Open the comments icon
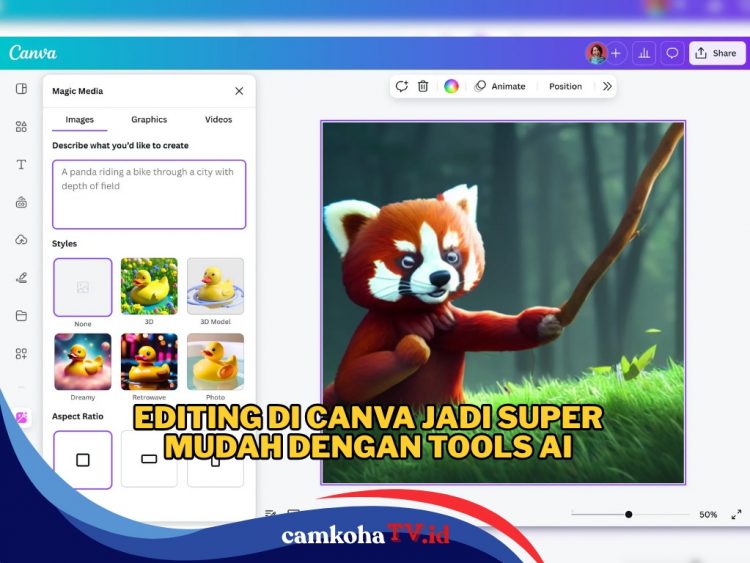This screenshot has width=750, height=563. 672,53
